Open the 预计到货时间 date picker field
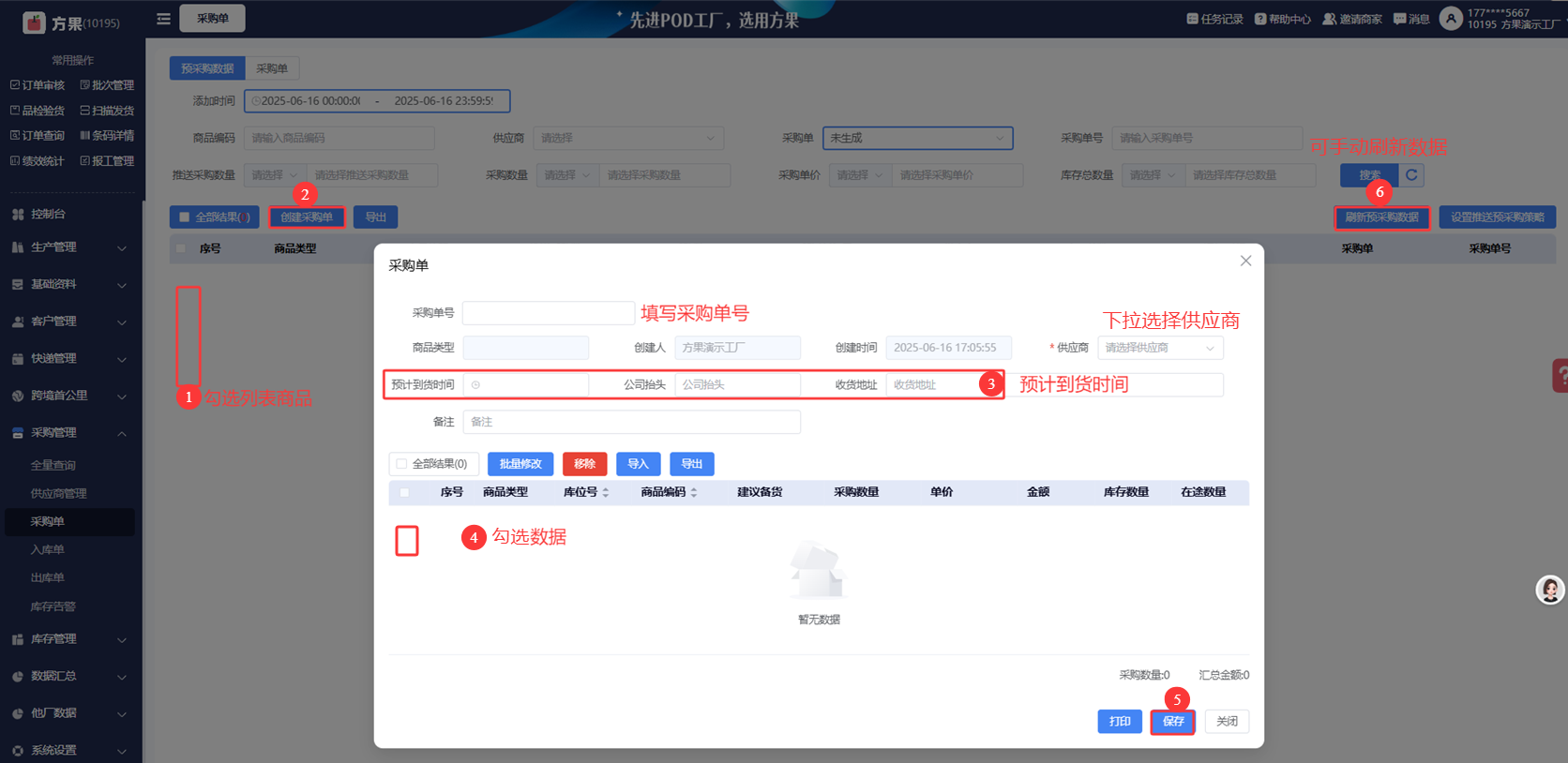1568x763 pixels. [x=526, y=385]
